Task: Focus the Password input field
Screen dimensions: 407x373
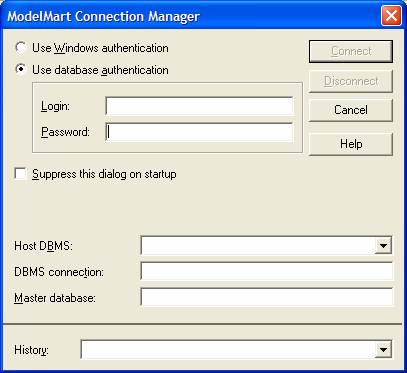Action: click(199, 132)
